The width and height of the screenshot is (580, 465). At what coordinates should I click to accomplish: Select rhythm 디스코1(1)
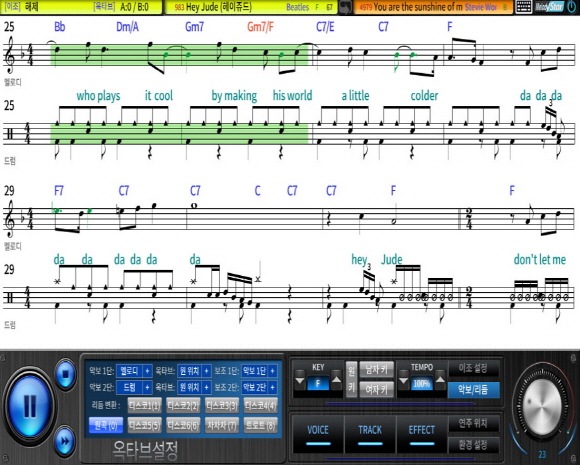[145, 406]
